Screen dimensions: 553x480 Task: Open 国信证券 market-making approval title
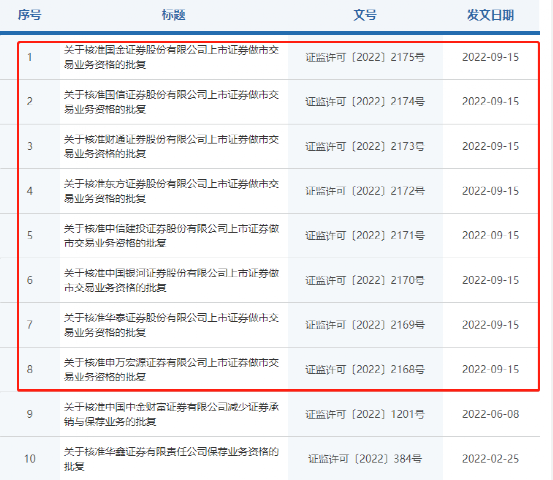point(171,102)
